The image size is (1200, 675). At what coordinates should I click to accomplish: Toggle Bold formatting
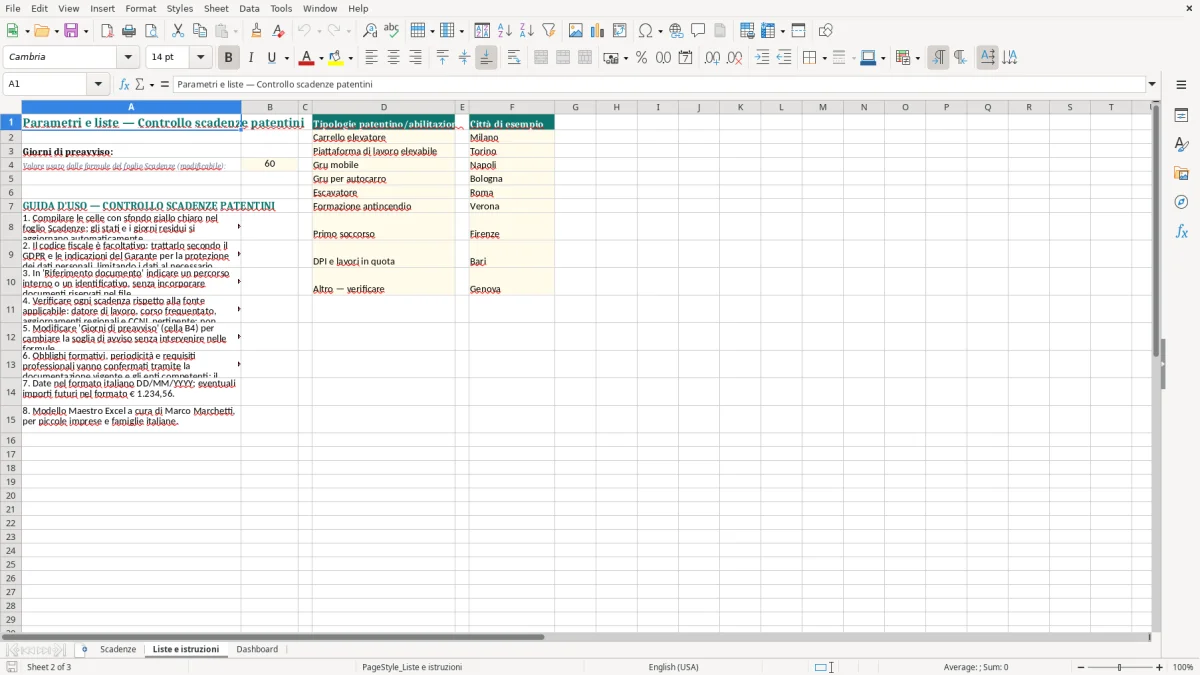(x=229, y=58)
